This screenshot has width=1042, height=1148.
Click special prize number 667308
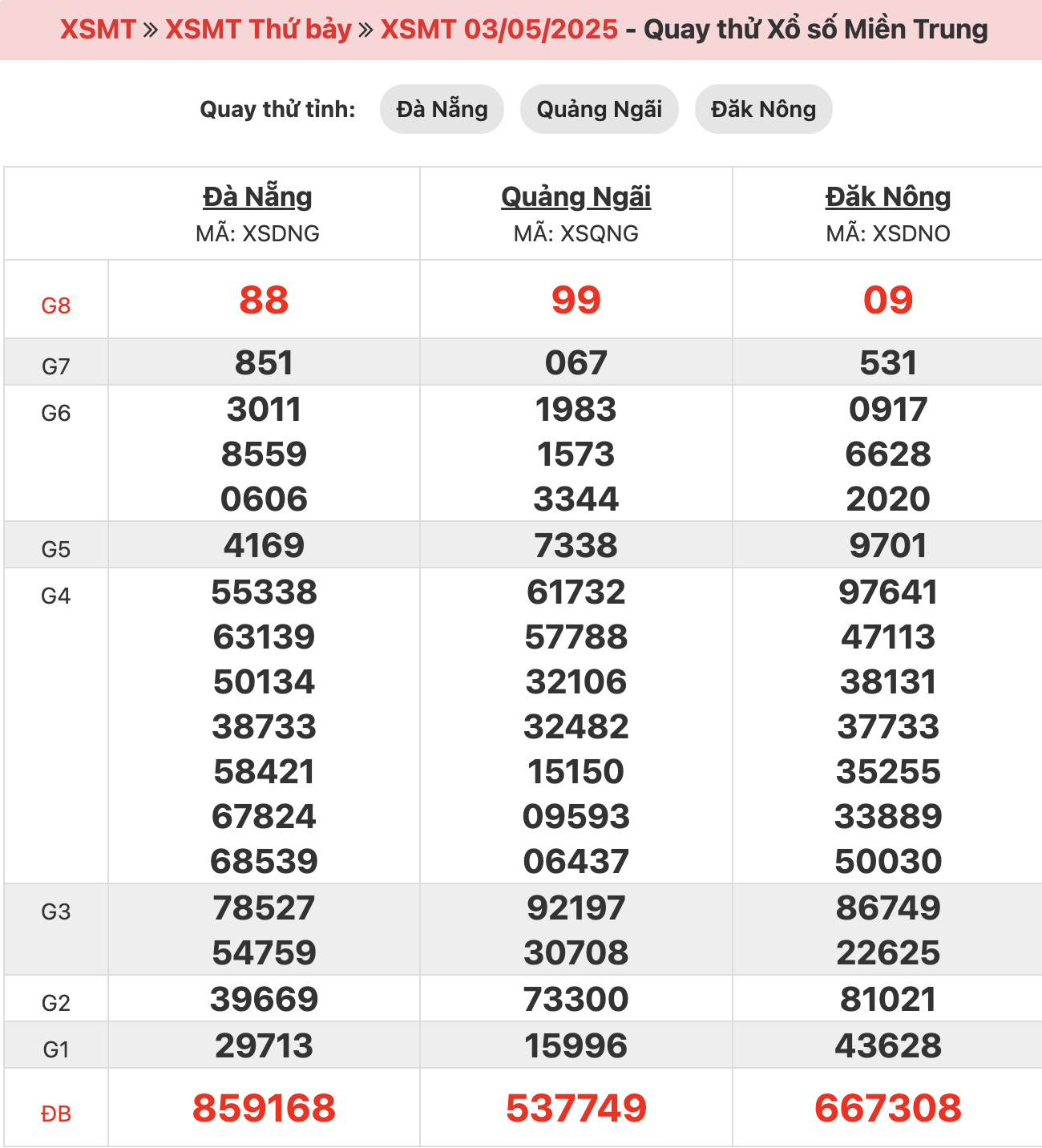coord(888,1108)
